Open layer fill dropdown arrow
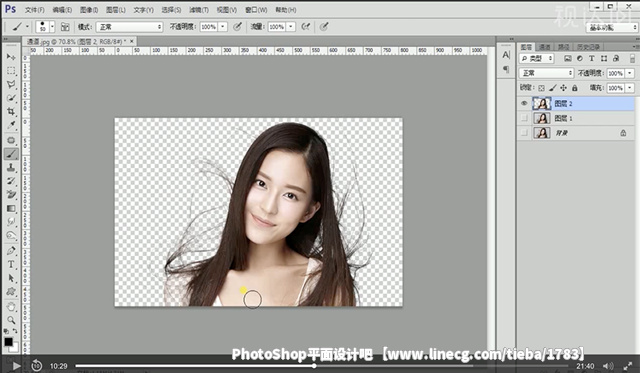 pos(630,88)
